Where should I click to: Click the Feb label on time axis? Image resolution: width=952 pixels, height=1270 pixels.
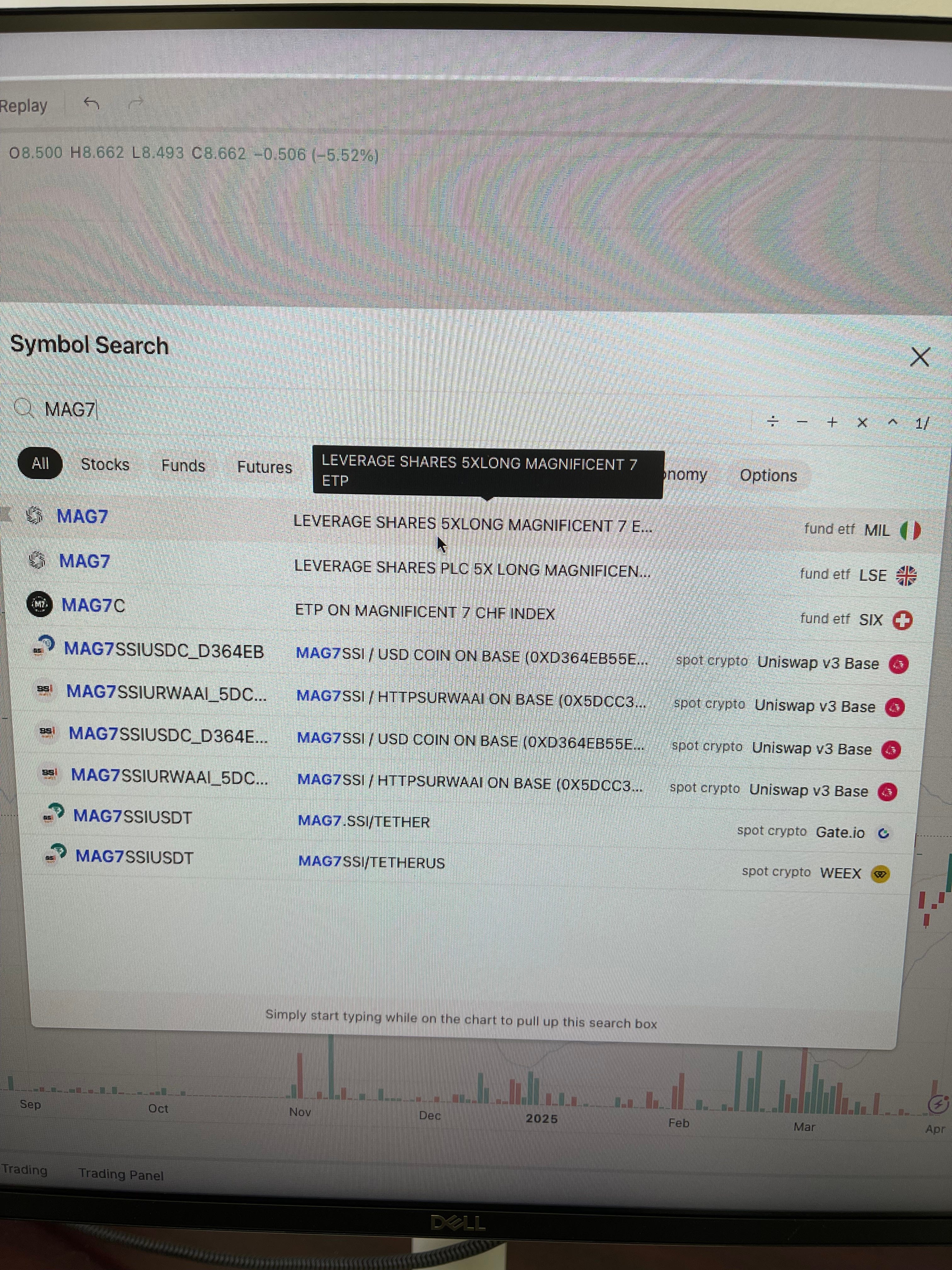679,1123
